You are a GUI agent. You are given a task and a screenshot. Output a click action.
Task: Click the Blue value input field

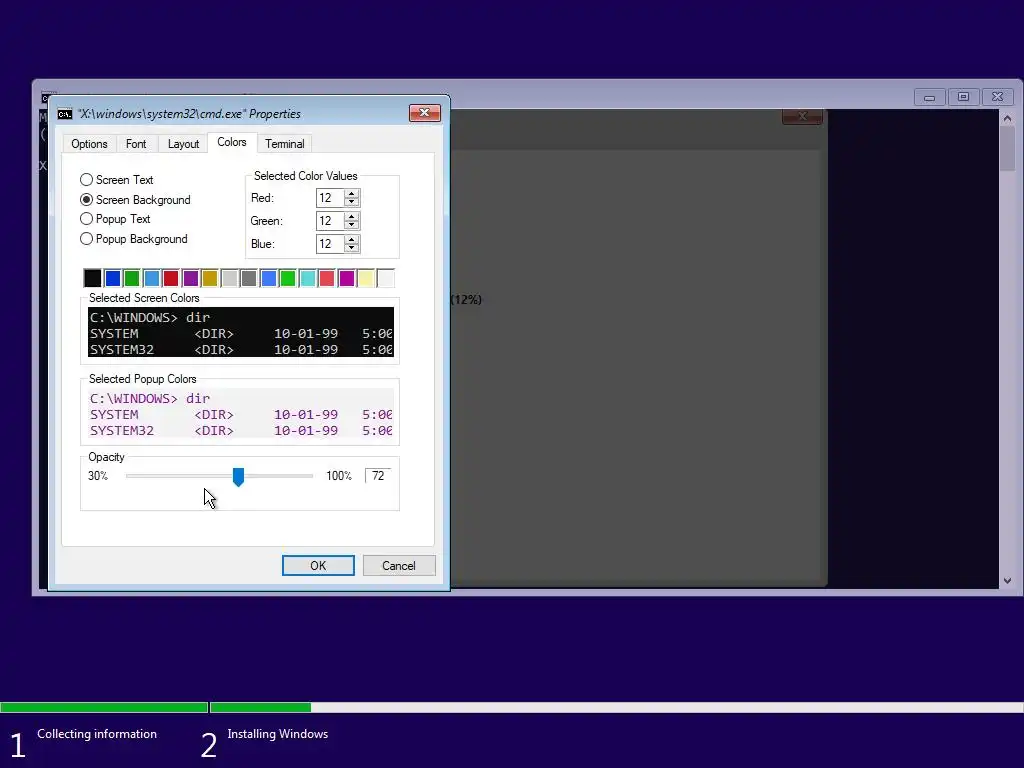pos(330,244)
